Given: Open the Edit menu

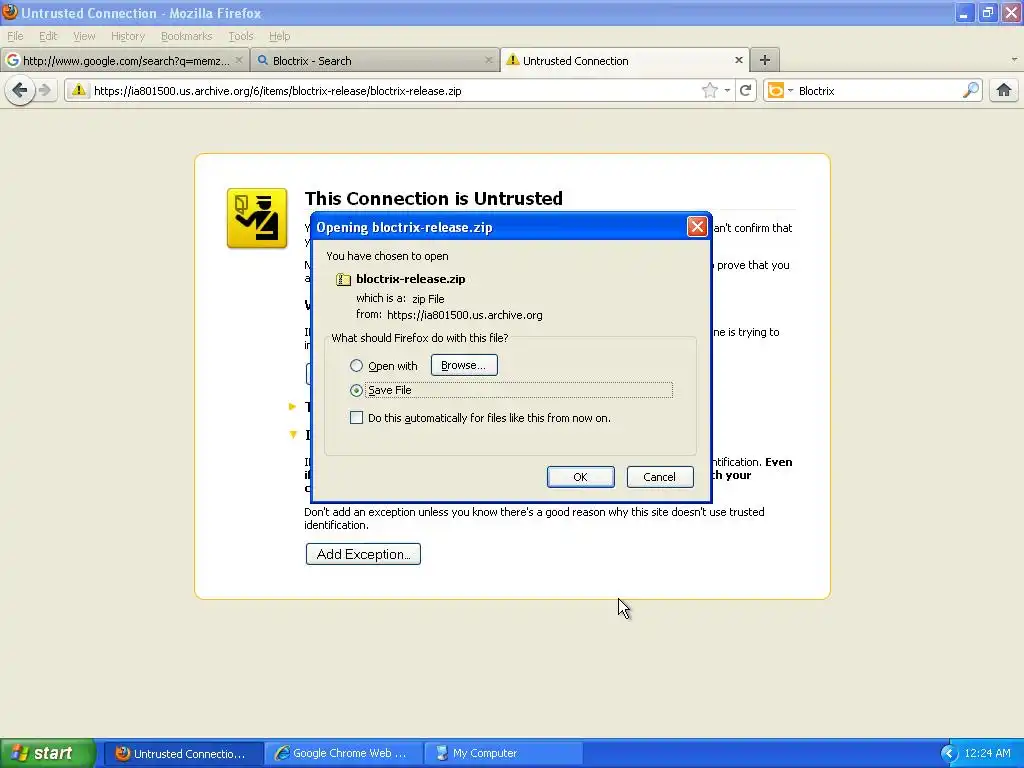Looking at the screenshot, I should click(48, 36).
